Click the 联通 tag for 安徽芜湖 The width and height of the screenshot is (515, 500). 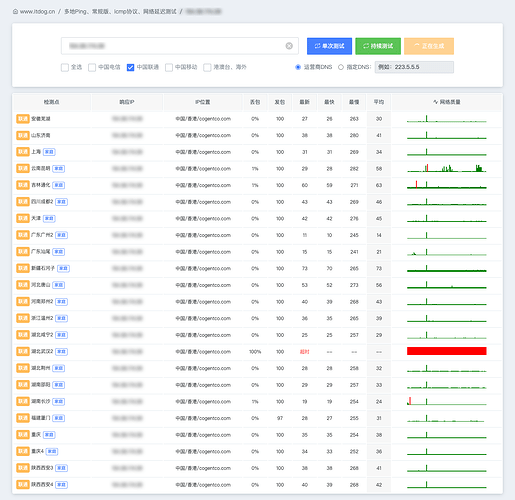click(23, 119)
